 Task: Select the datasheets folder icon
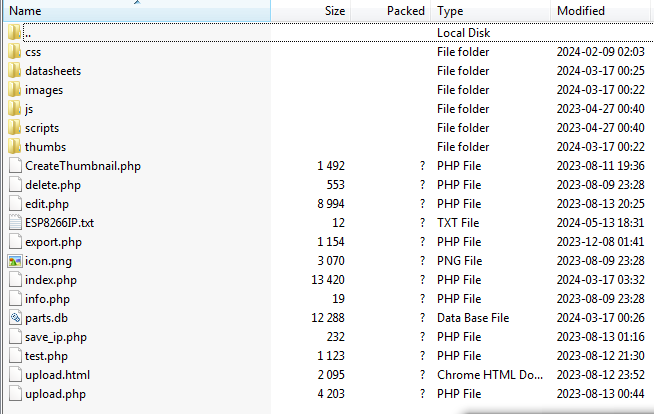pyautogui.click(x=15, y=71)
